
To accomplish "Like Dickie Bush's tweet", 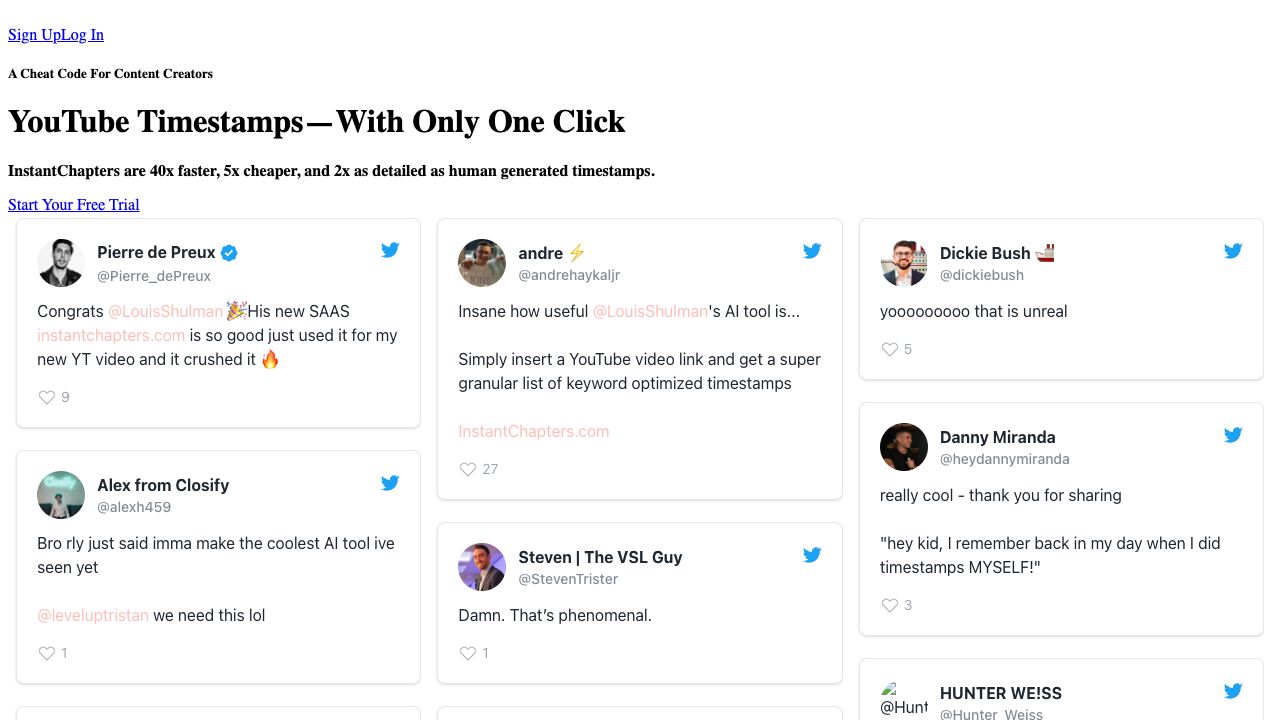I will 889,349.
